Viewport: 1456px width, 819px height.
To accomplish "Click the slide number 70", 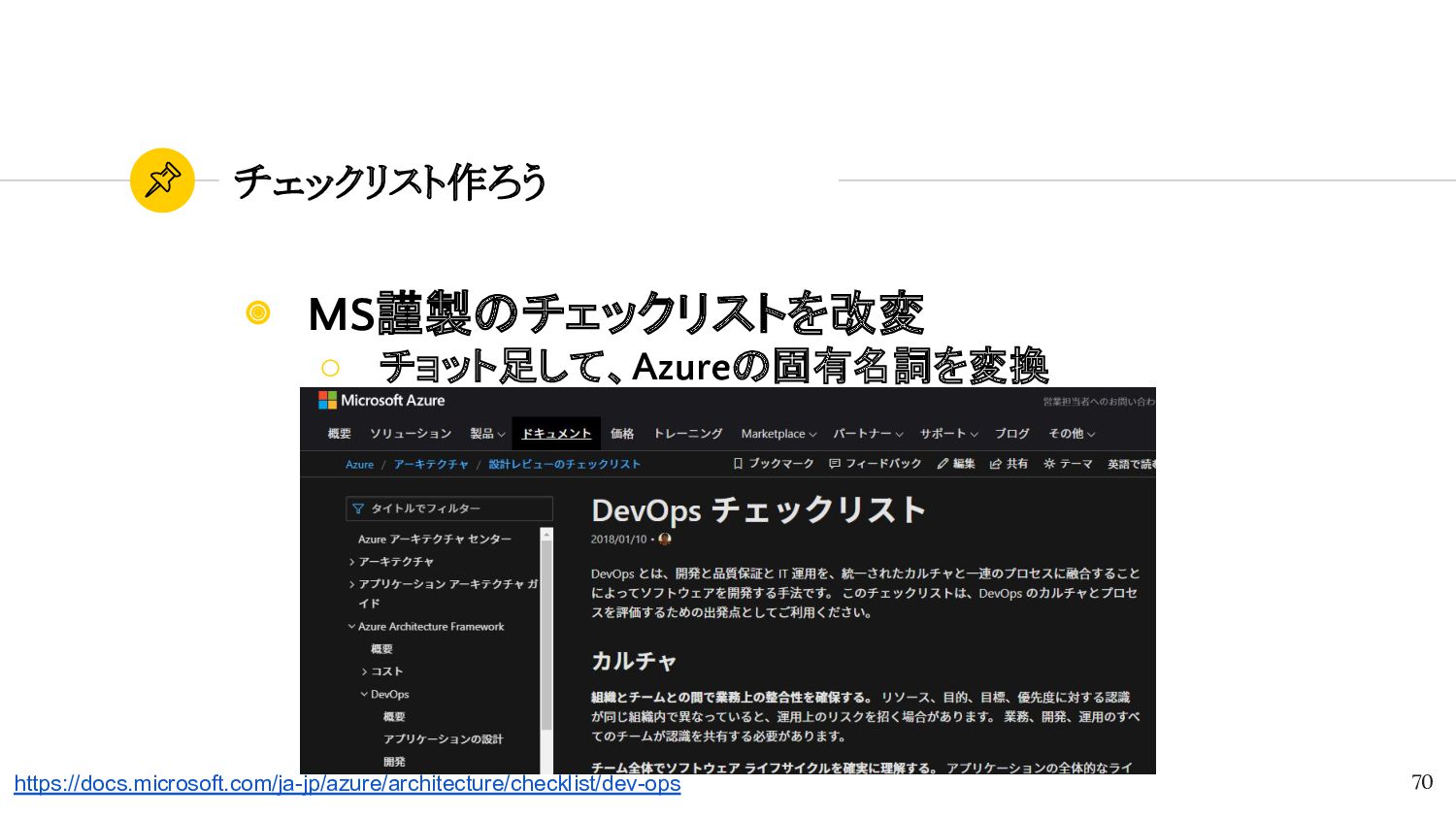I will (1422, 782).
